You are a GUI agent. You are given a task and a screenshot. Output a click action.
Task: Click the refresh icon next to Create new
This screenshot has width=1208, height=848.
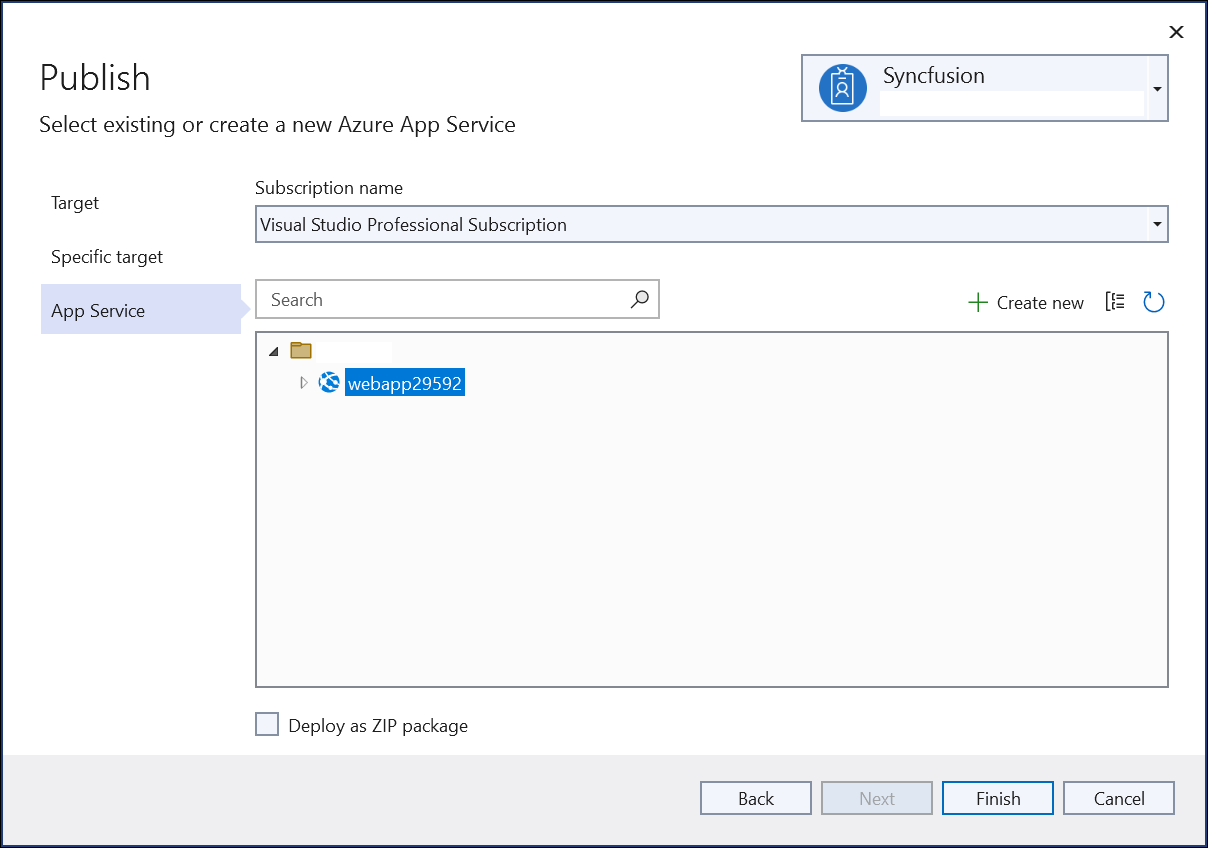click(x=1154, y=302)
